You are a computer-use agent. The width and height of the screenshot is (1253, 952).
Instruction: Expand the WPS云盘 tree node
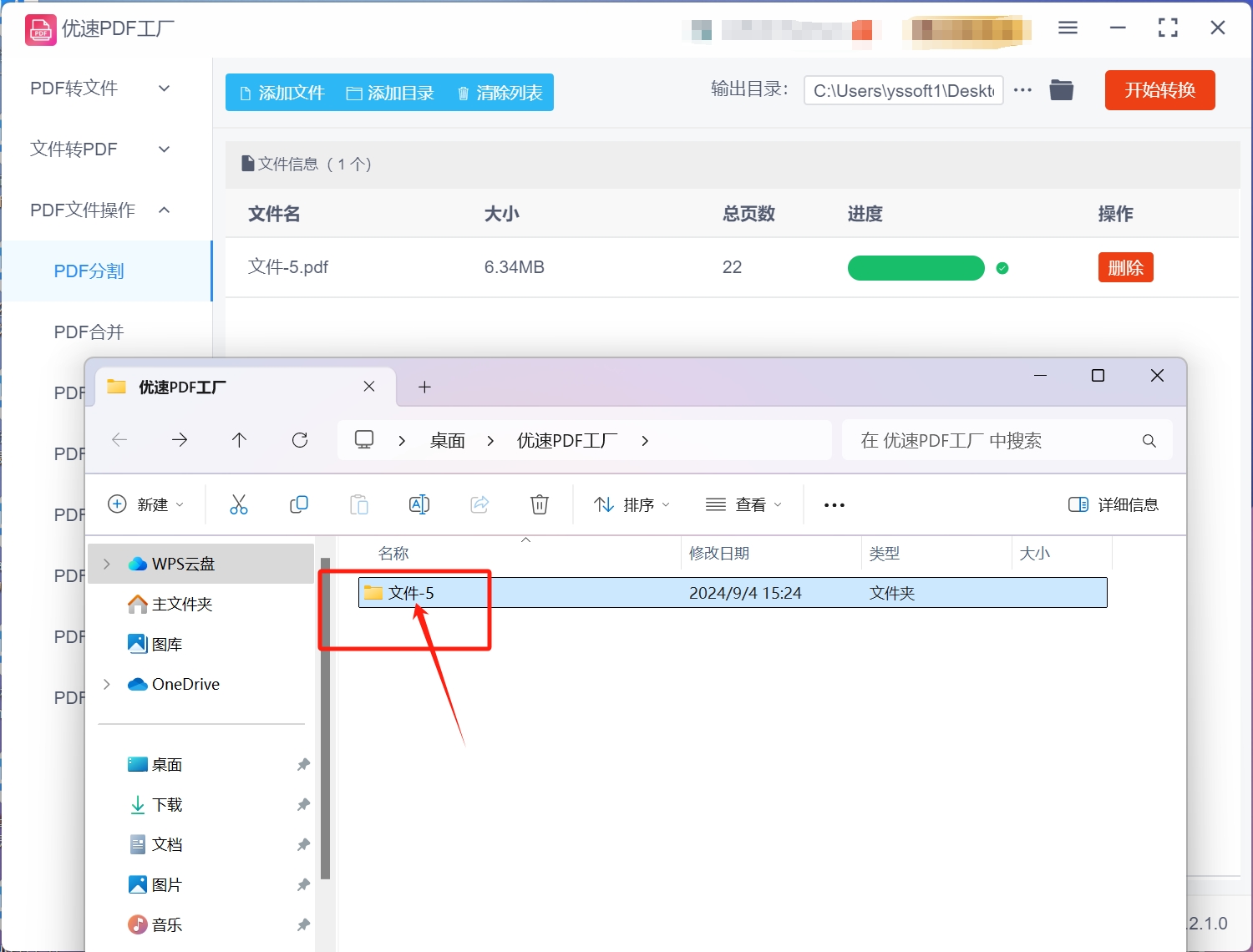[x=107, y=564]
